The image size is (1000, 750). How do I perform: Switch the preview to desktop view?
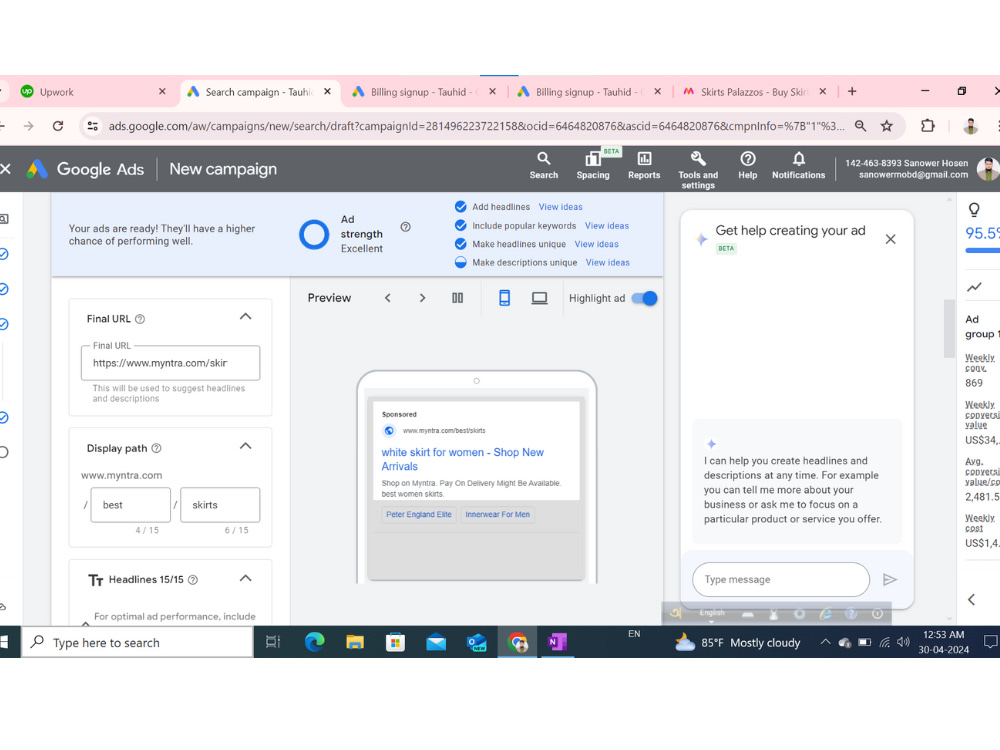coord(540,298)
